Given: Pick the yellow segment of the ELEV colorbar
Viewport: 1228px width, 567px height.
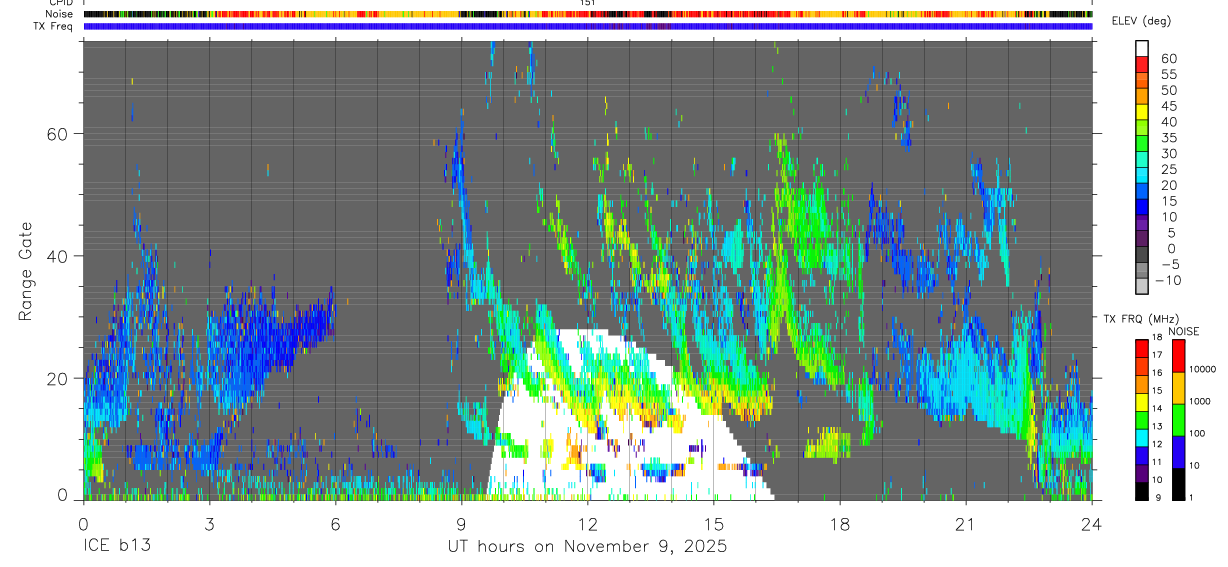Looking at the screenshot, I should [x=1142, y=112].
